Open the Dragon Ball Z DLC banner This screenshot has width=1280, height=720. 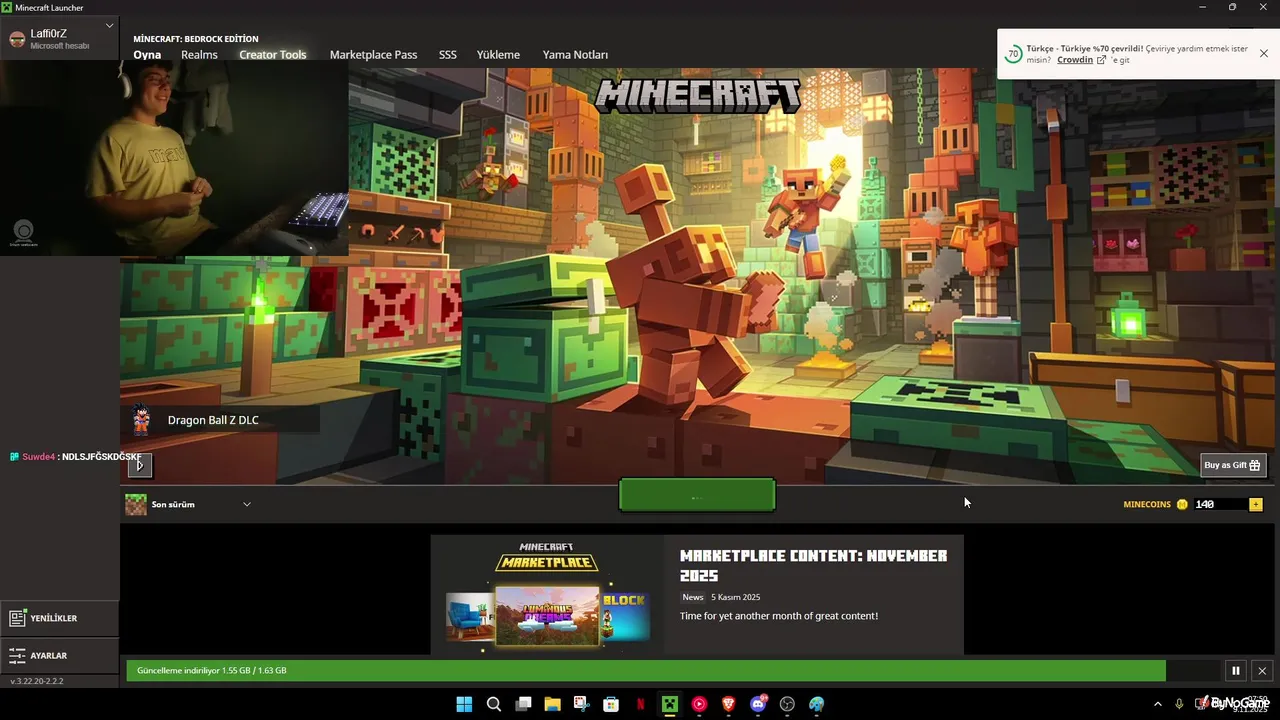pos(220,420)
